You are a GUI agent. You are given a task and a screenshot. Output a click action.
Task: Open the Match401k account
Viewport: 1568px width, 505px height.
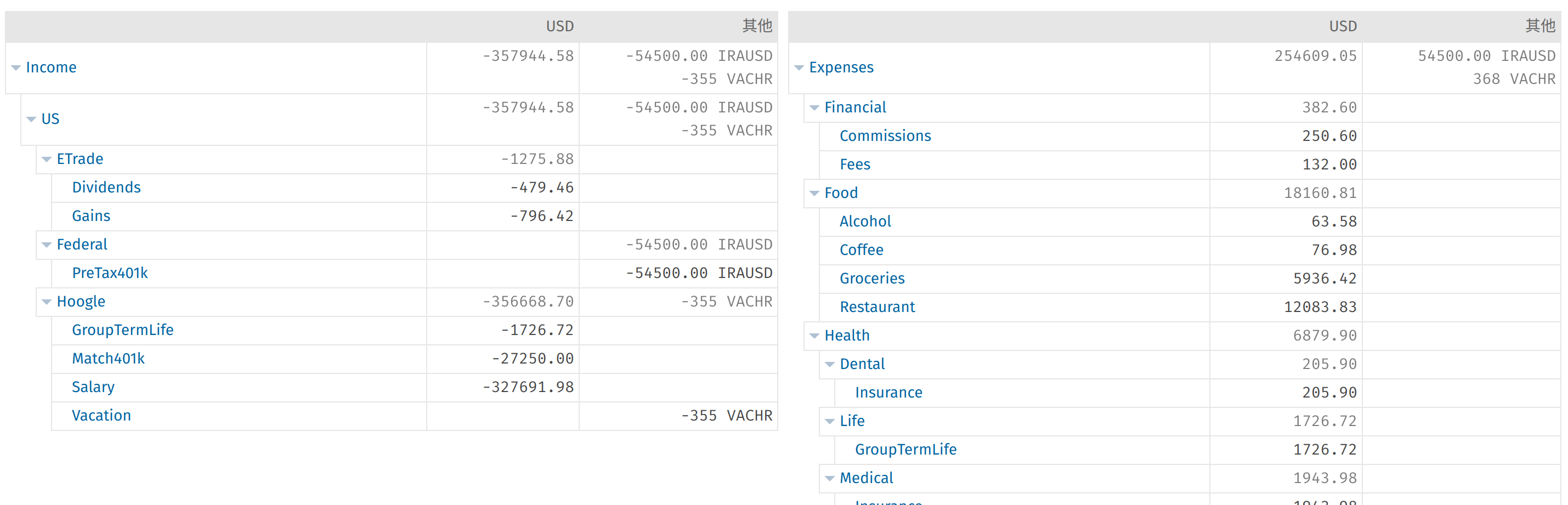(107, 359)
